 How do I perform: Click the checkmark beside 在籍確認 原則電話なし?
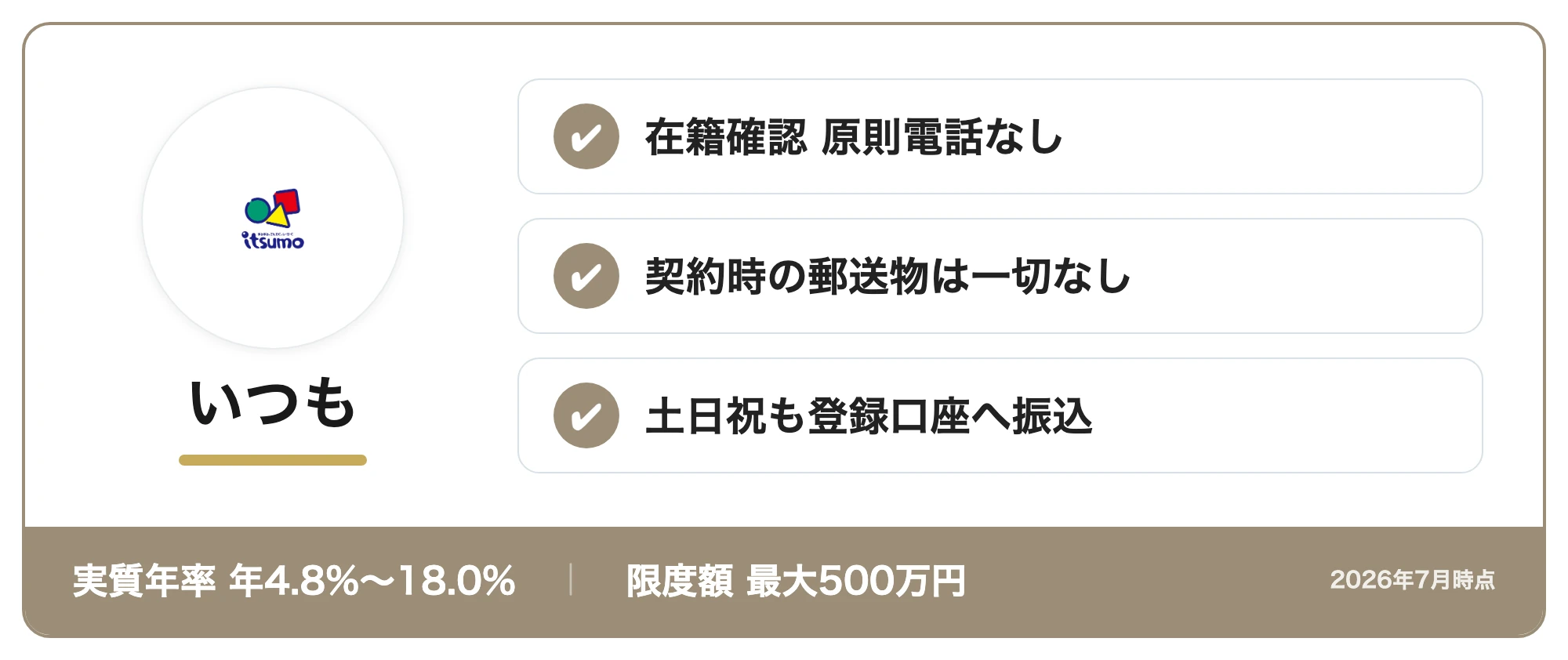coord(586,136)
